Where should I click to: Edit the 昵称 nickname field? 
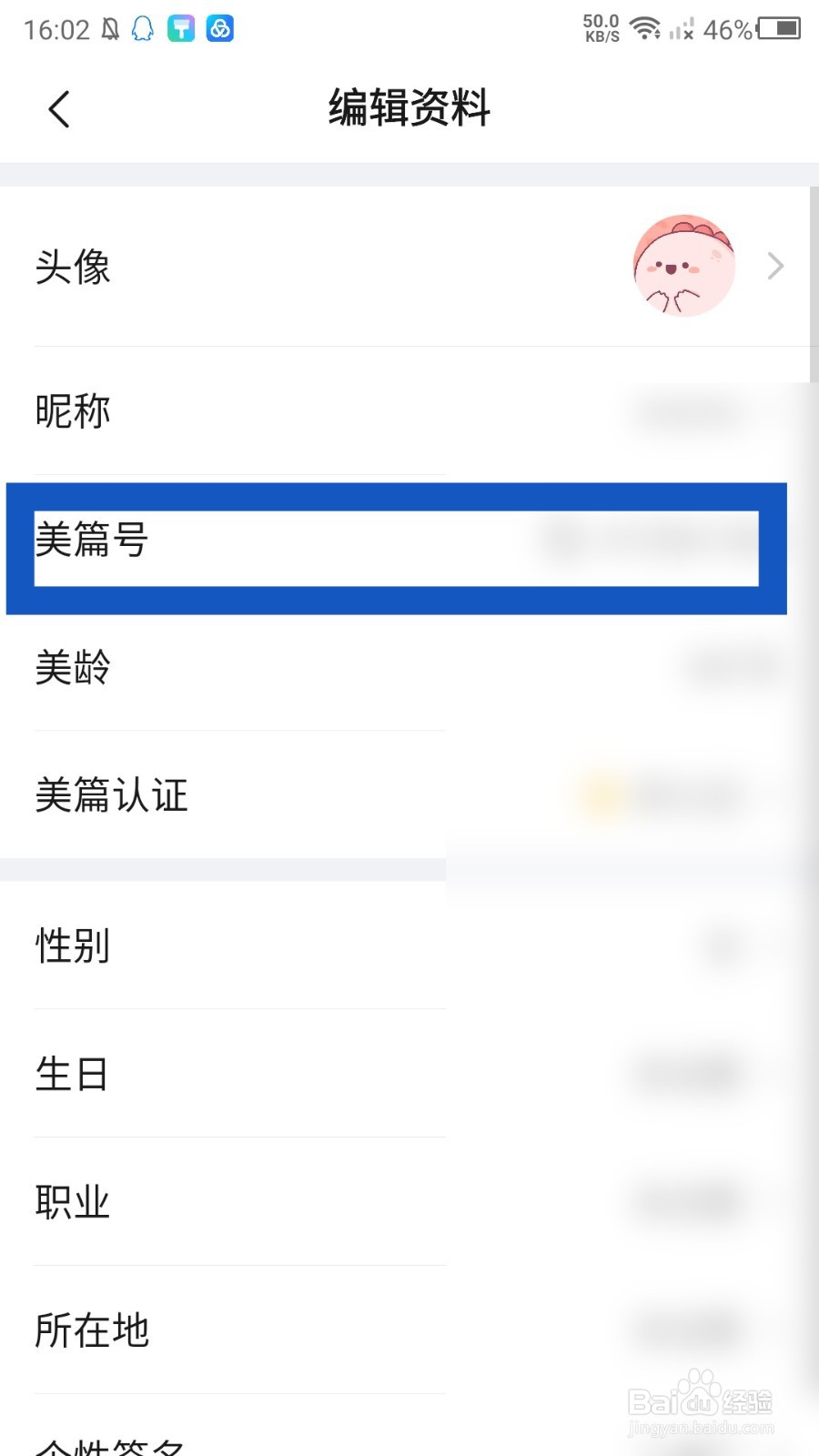pos(404,410)
